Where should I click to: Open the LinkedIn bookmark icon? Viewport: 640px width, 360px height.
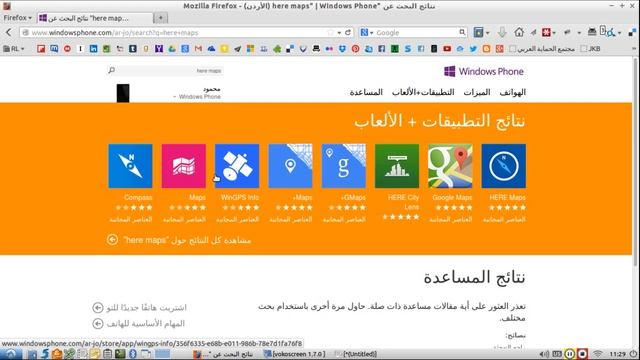(93, 49)
